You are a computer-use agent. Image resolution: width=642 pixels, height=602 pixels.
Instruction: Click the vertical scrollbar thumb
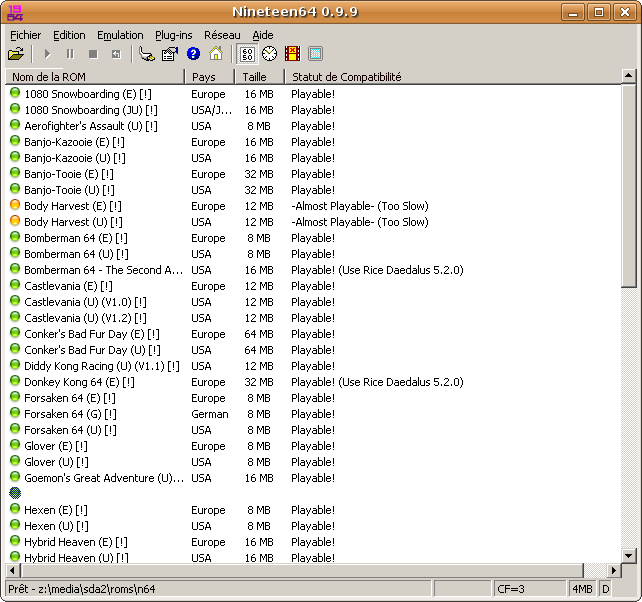click(628, 186)
